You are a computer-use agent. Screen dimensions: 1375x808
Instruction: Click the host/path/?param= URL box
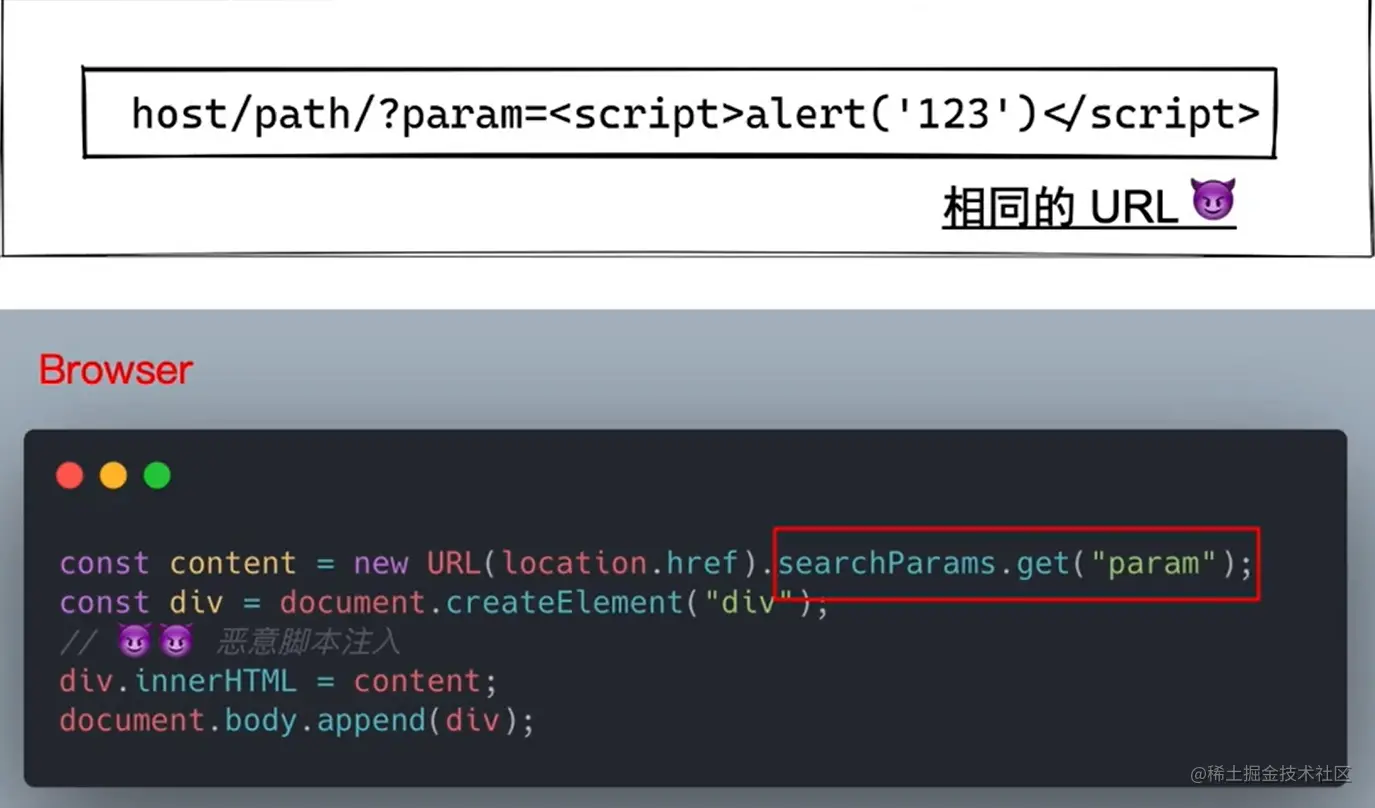click(x=679, y=113)
